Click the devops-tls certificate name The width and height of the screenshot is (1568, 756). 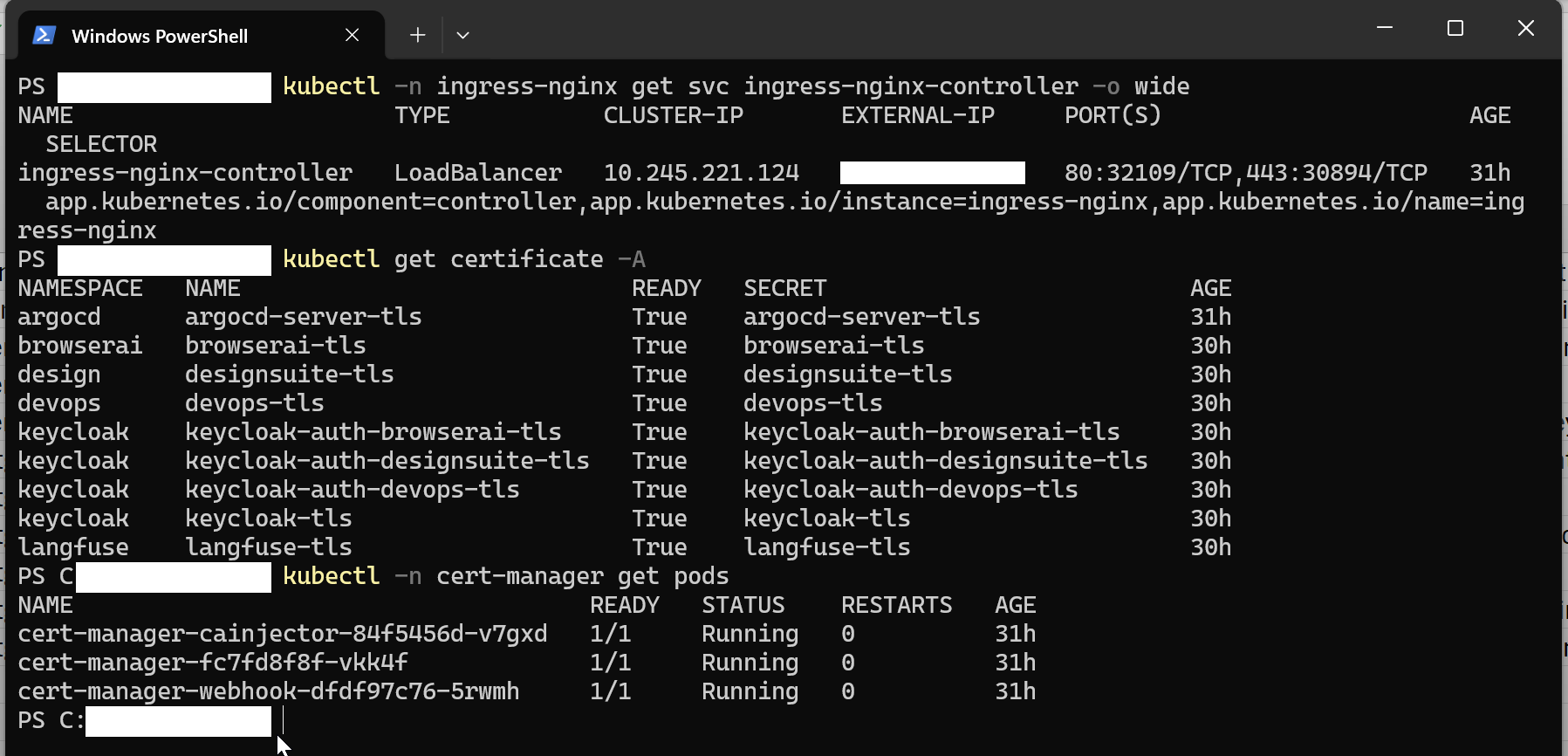pyautogui.click(x=255, y=403)
